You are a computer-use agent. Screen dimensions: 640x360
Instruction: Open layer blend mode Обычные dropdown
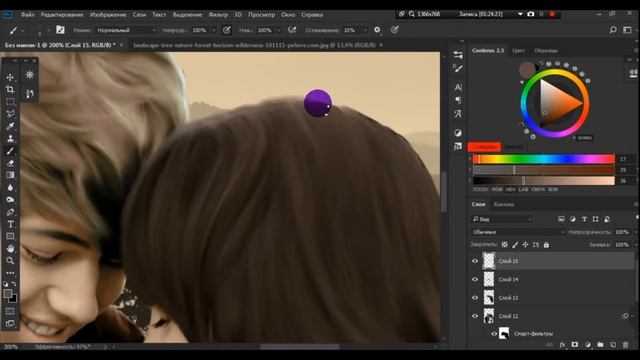[x=518, y=232]
